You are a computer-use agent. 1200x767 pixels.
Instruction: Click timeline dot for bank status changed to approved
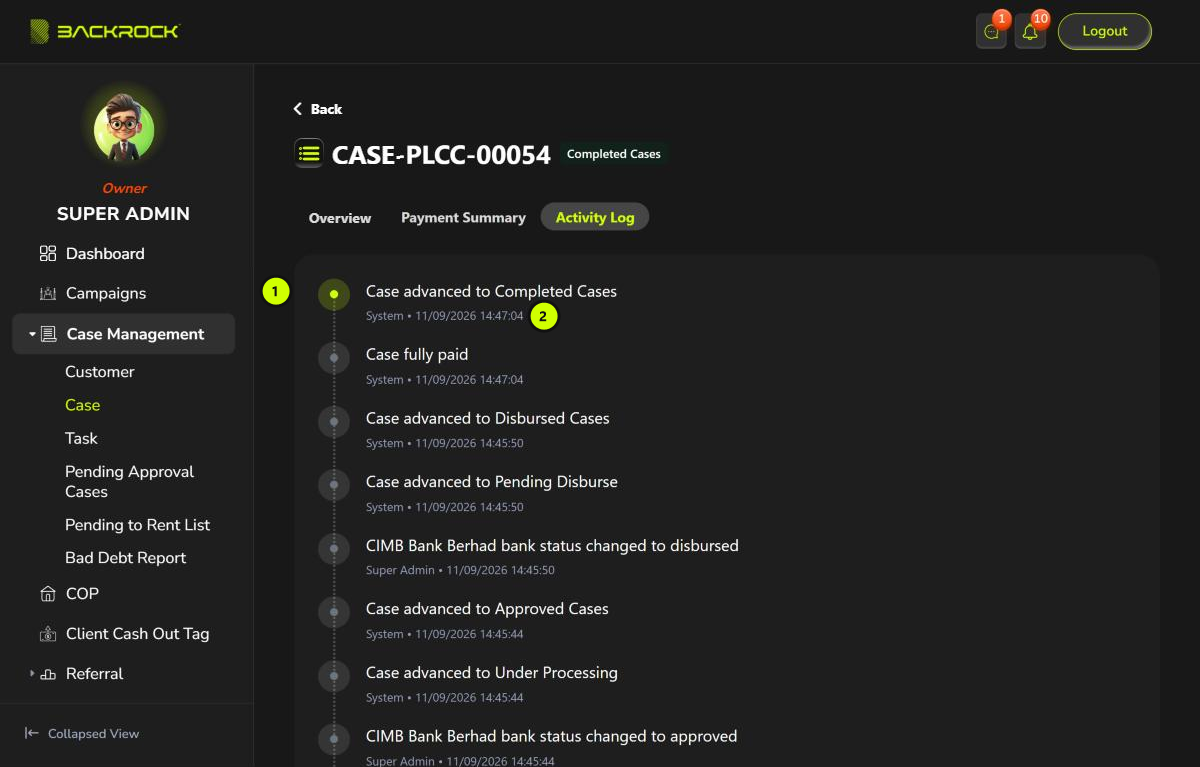(x=334, y=739)
